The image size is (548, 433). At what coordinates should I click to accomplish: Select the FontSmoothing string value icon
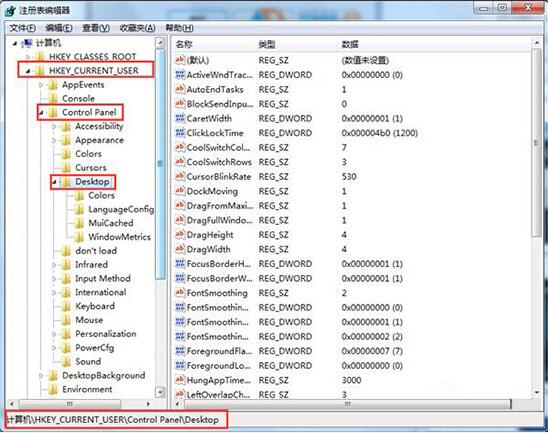[180, 293]
